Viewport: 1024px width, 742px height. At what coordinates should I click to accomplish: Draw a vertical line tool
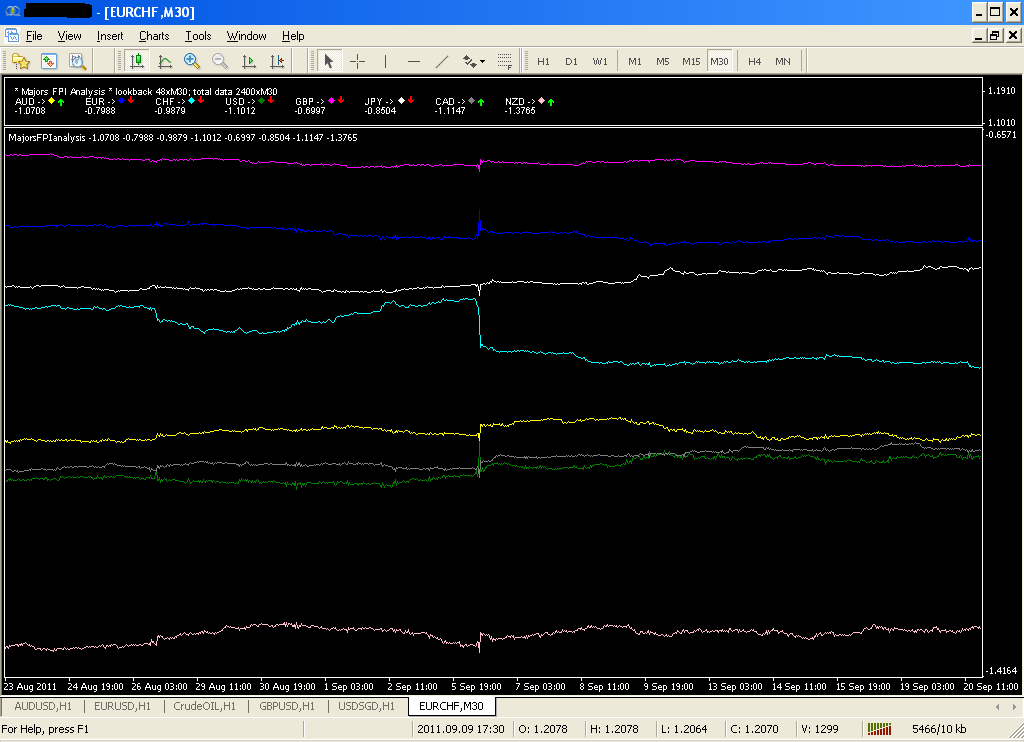385,61
